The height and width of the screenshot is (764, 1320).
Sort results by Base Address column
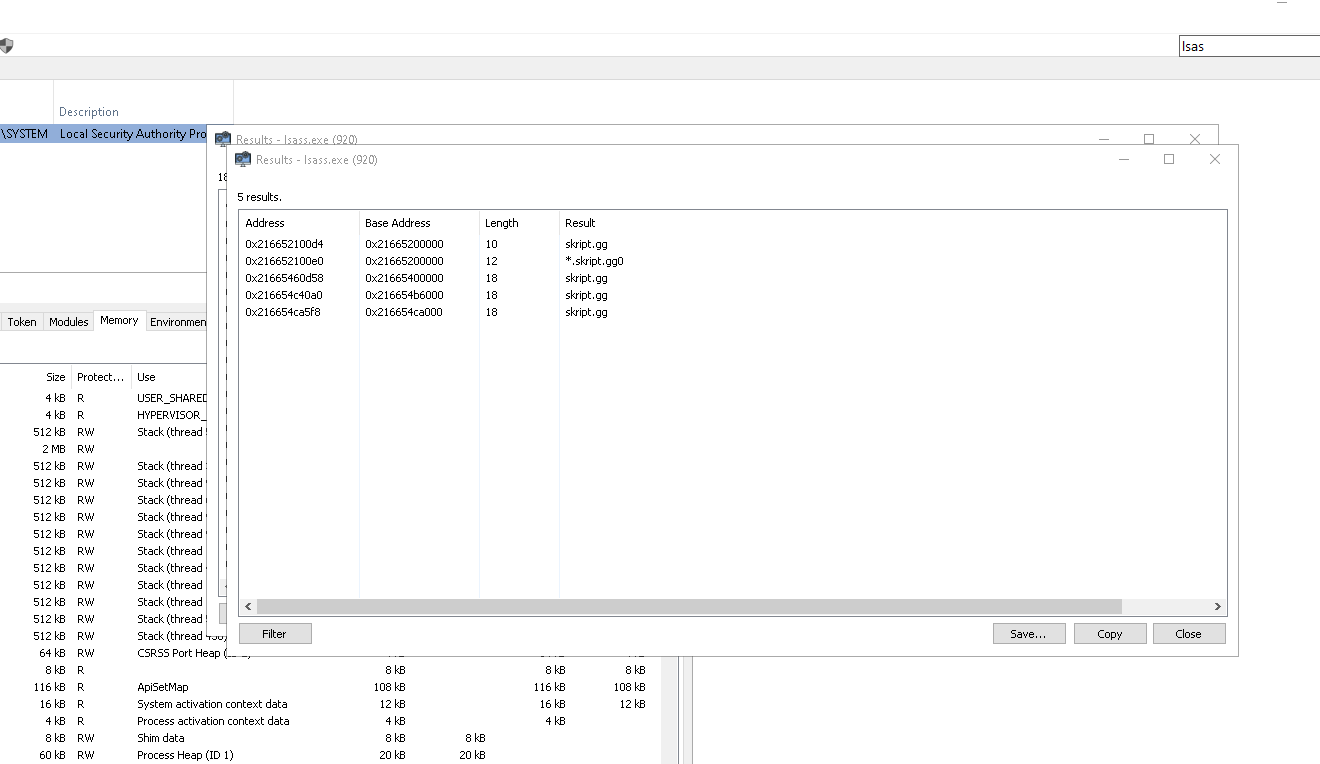(419, 223)
